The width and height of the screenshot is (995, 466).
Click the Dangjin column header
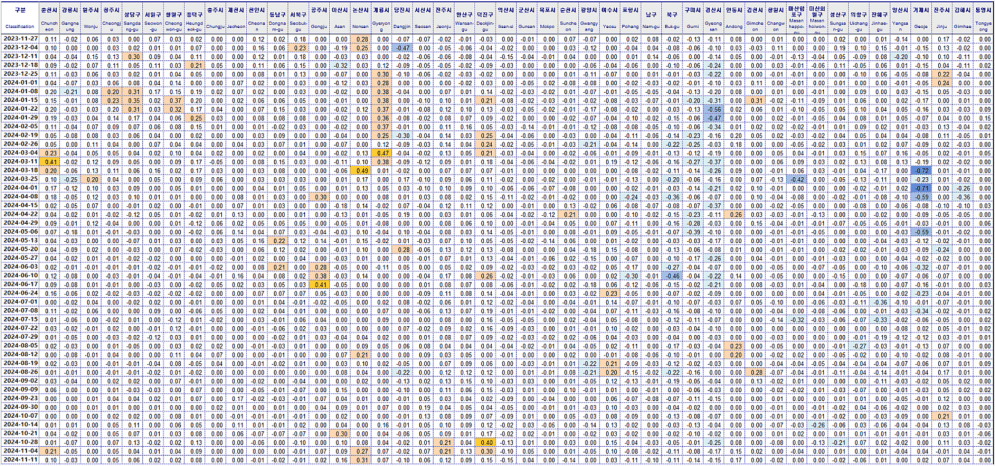click(x=402, y=19)
